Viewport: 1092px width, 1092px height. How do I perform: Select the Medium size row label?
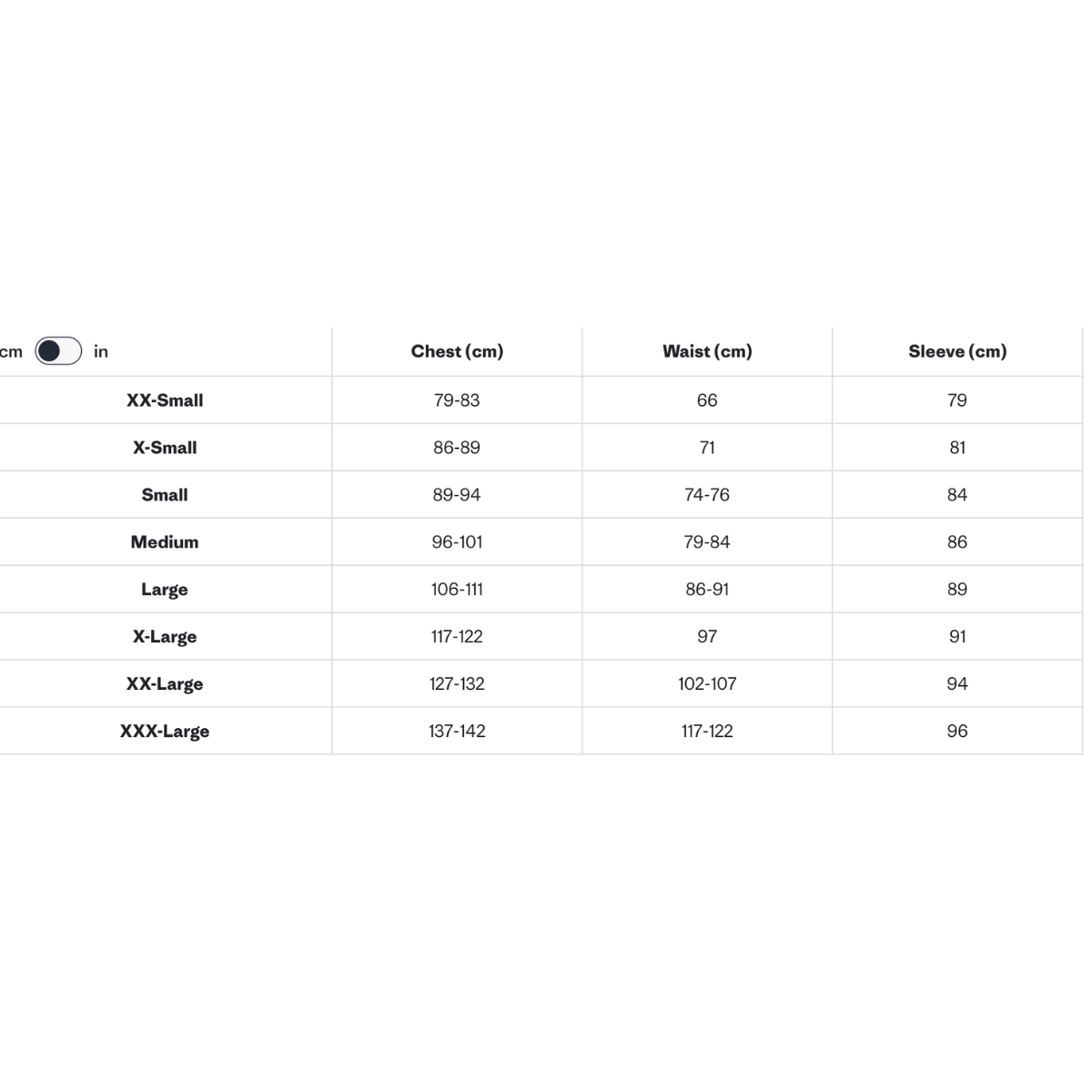point(165,542)
